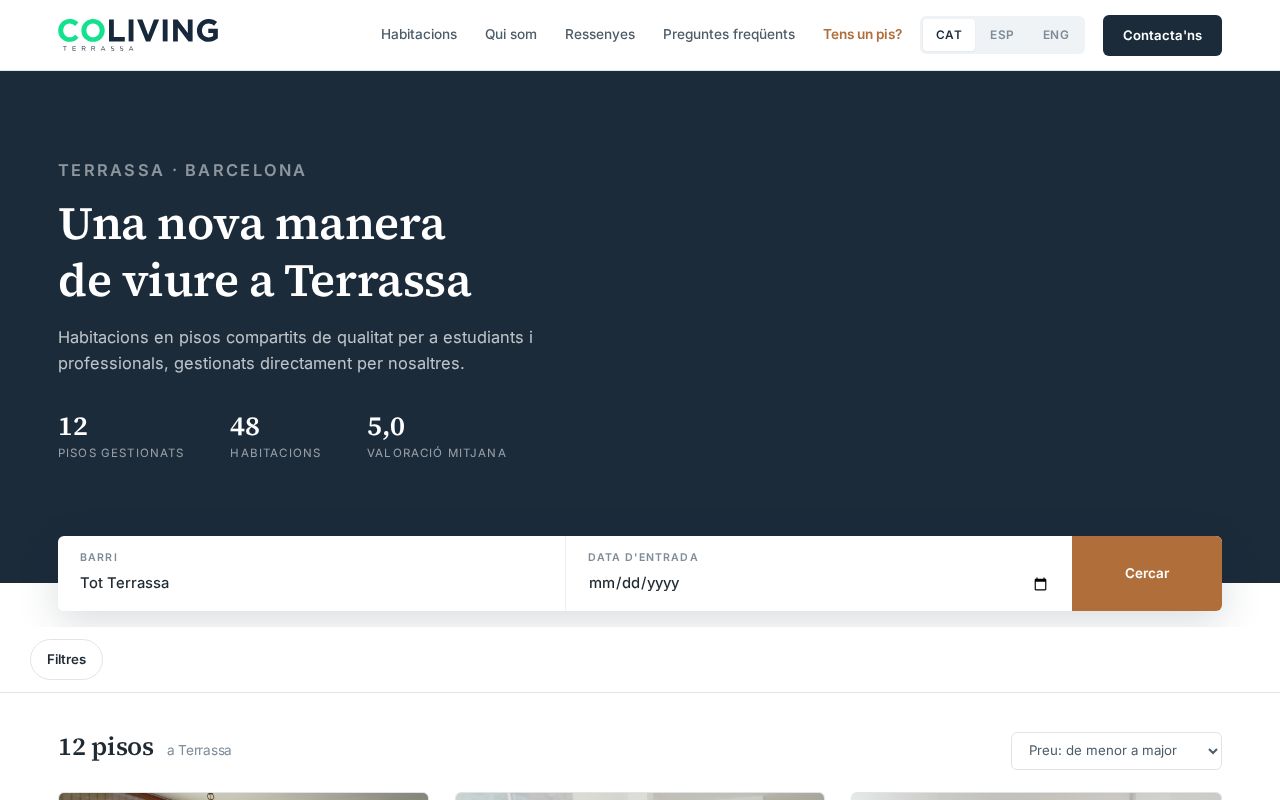Open the Barri selector showing Tot Terrassa
This screenshot has height=800, width=1280.
[311, 574]
